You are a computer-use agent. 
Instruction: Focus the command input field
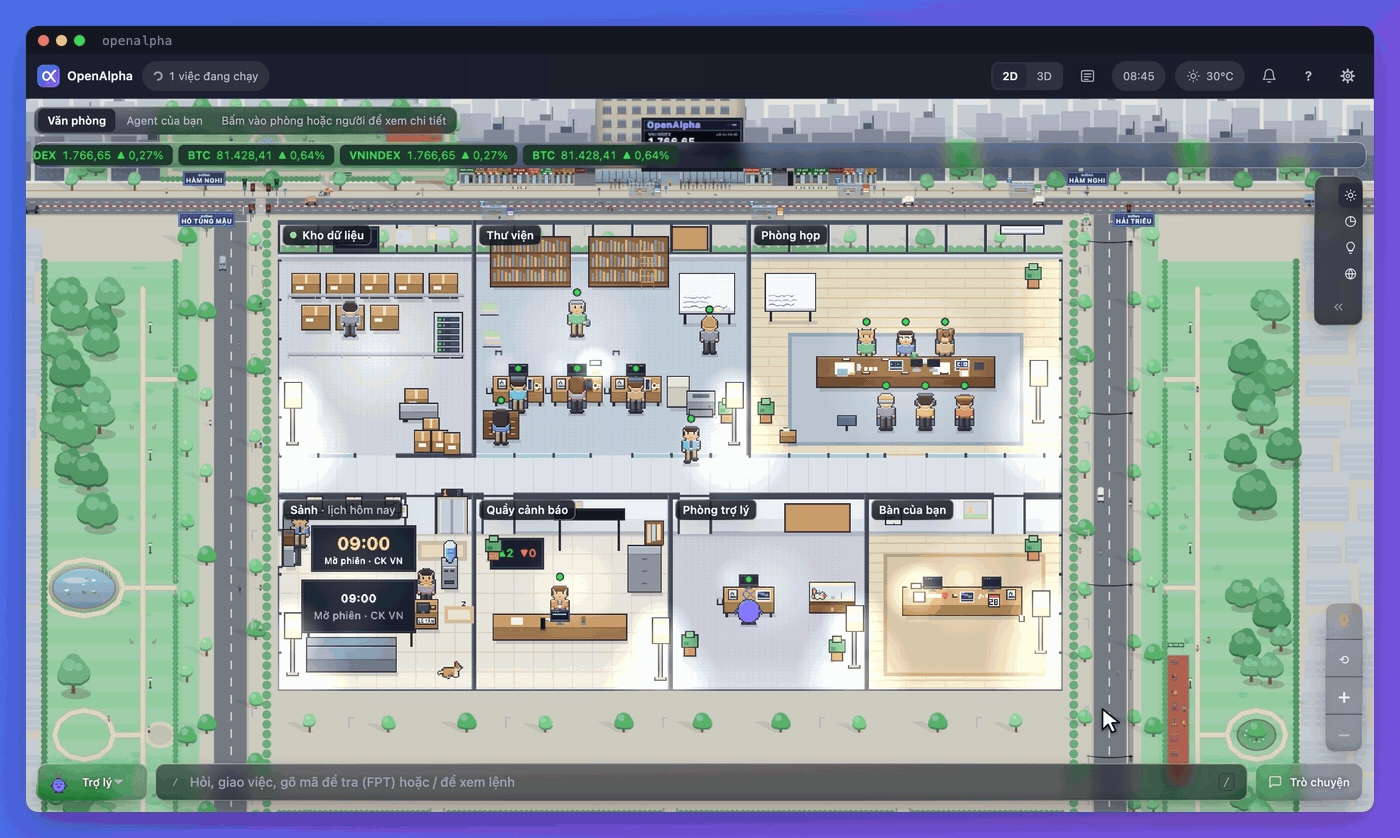700,782
